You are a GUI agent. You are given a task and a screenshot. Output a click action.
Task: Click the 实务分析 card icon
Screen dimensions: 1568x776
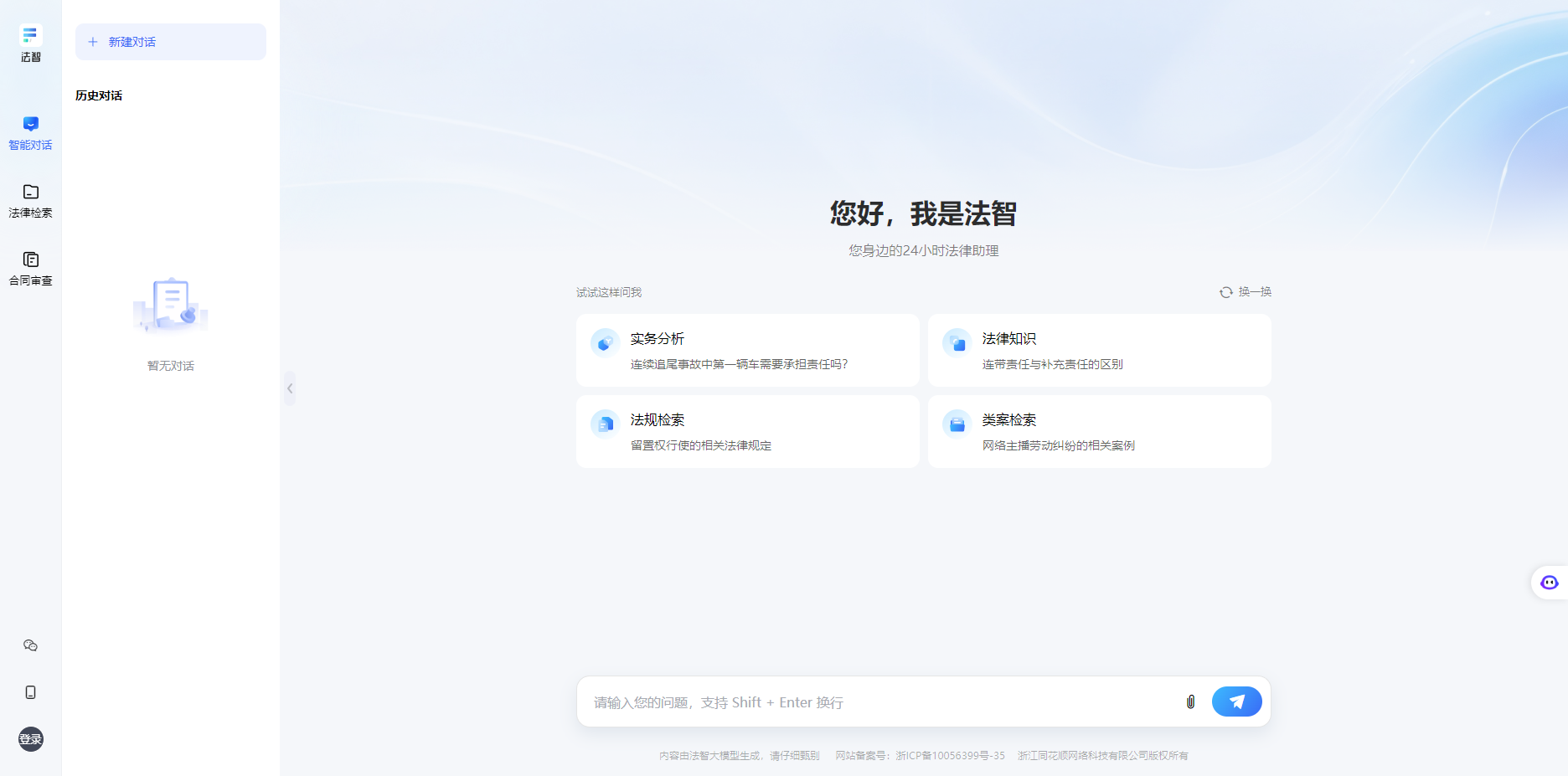pyautogui.click(x=605, y=342)
